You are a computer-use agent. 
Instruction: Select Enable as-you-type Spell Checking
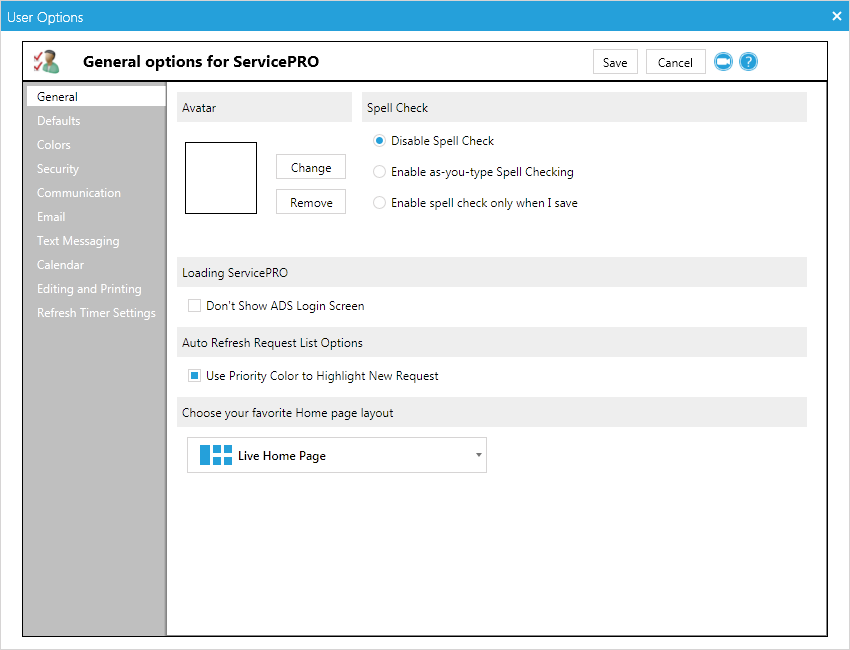click(x=379, y=172)
